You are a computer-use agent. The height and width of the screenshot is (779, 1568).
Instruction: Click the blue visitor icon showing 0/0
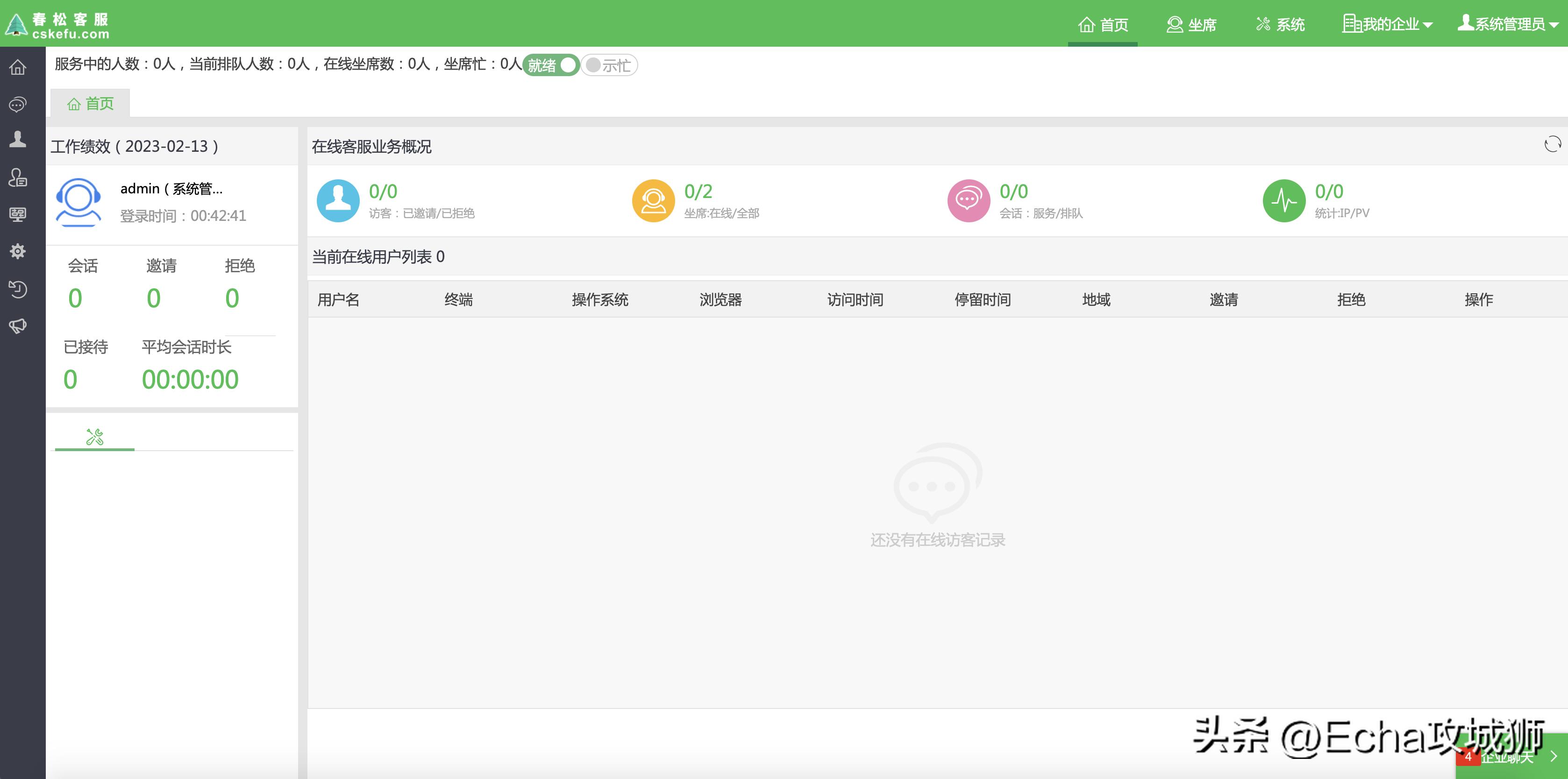tap(337, 200)
